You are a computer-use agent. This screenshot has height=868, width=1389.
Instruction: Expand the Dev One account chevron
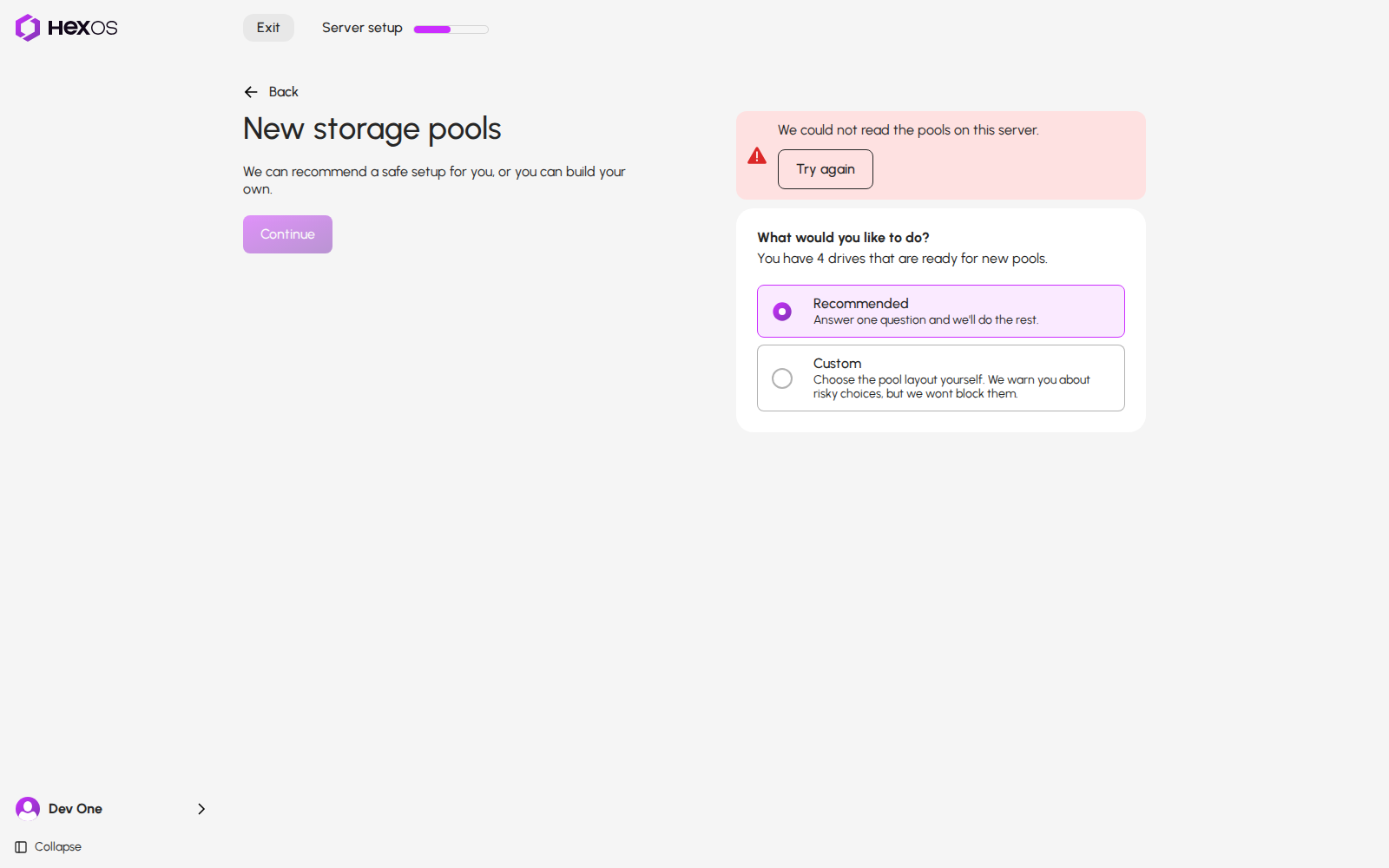(201, 809)
